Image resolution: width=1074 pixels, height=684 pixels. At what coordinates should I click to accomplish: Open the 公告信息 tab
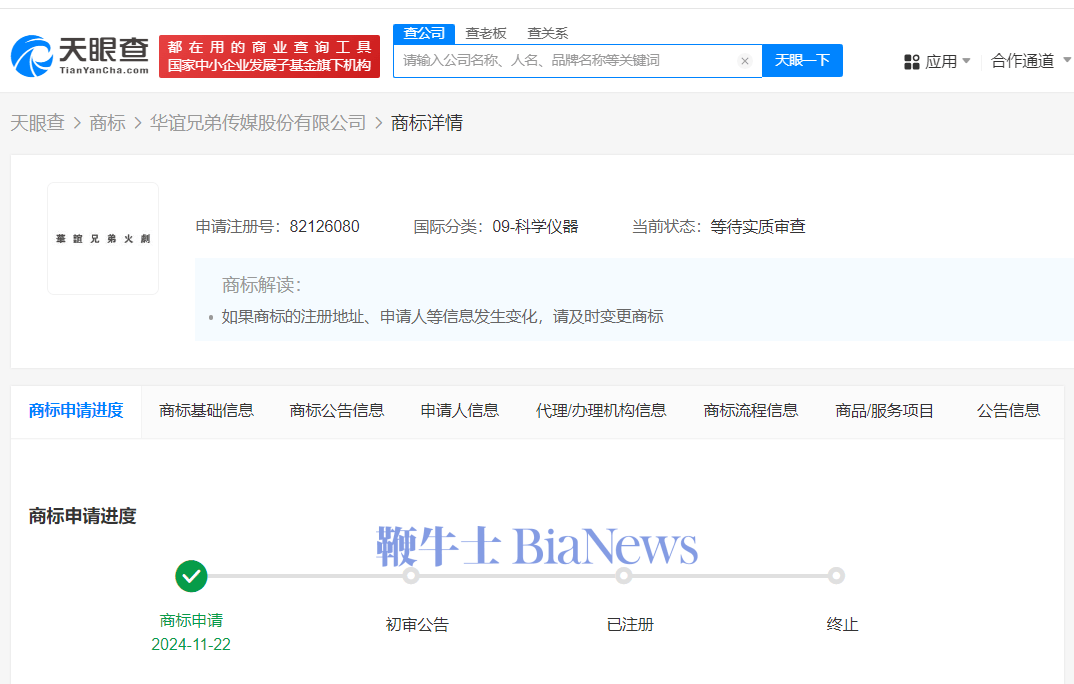(x=1008, y=411)
